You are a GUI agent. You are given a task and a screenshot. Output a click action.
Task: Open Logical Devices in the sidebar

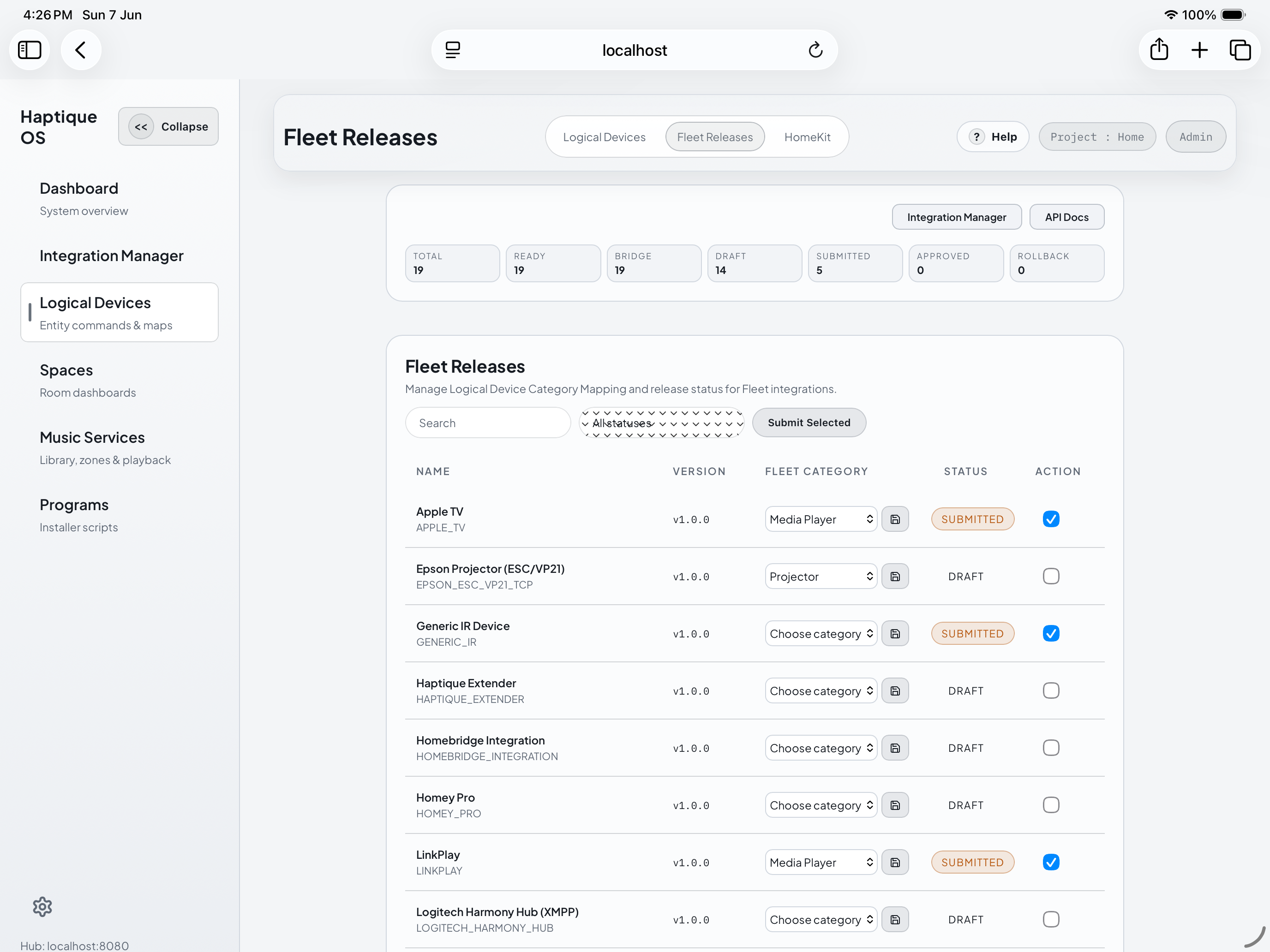point(120,313)
